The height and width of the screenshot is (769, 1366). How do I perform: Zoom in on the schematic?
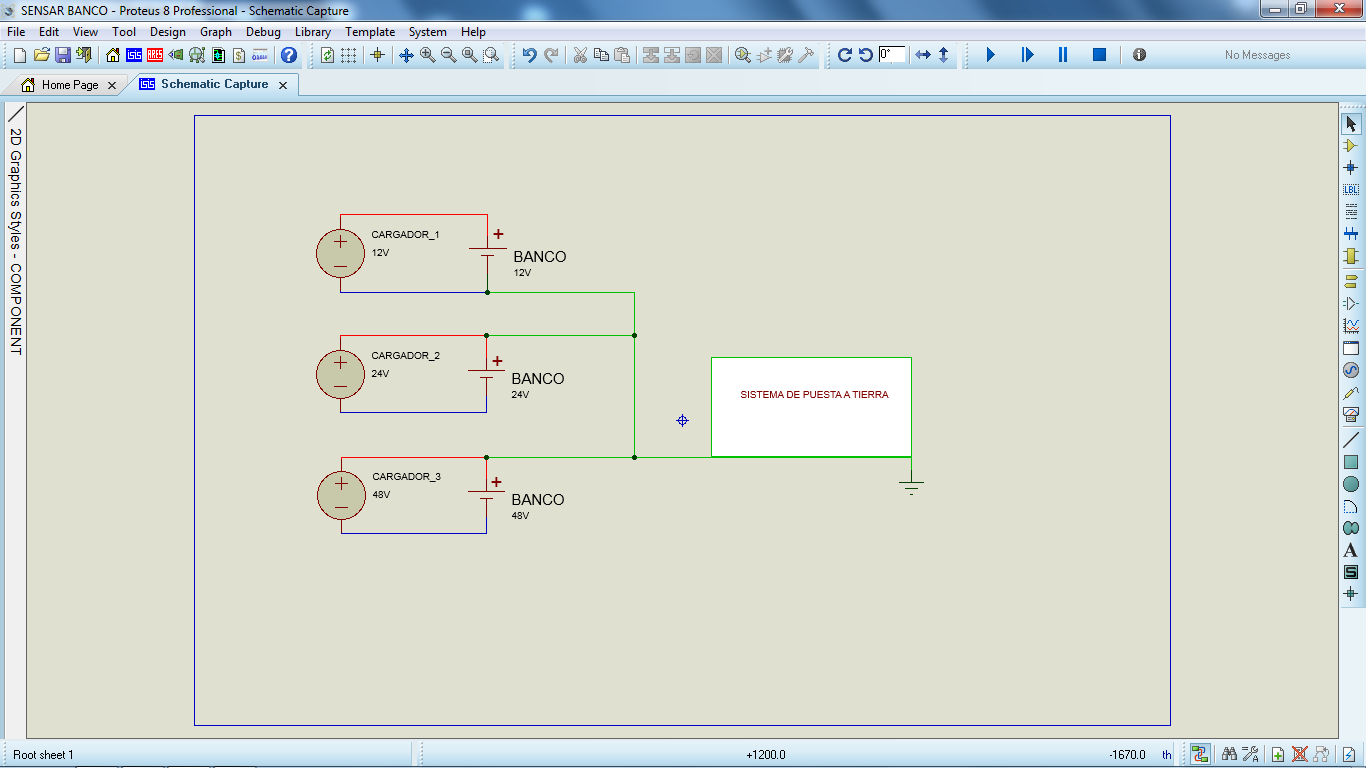point(427,55)
